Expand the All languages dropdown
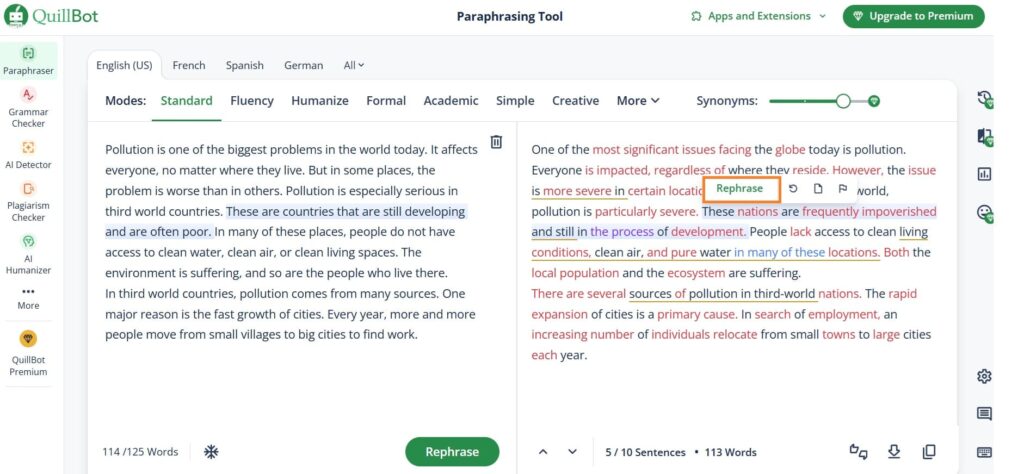The image size is (1024, 474). tap(354, 65)
